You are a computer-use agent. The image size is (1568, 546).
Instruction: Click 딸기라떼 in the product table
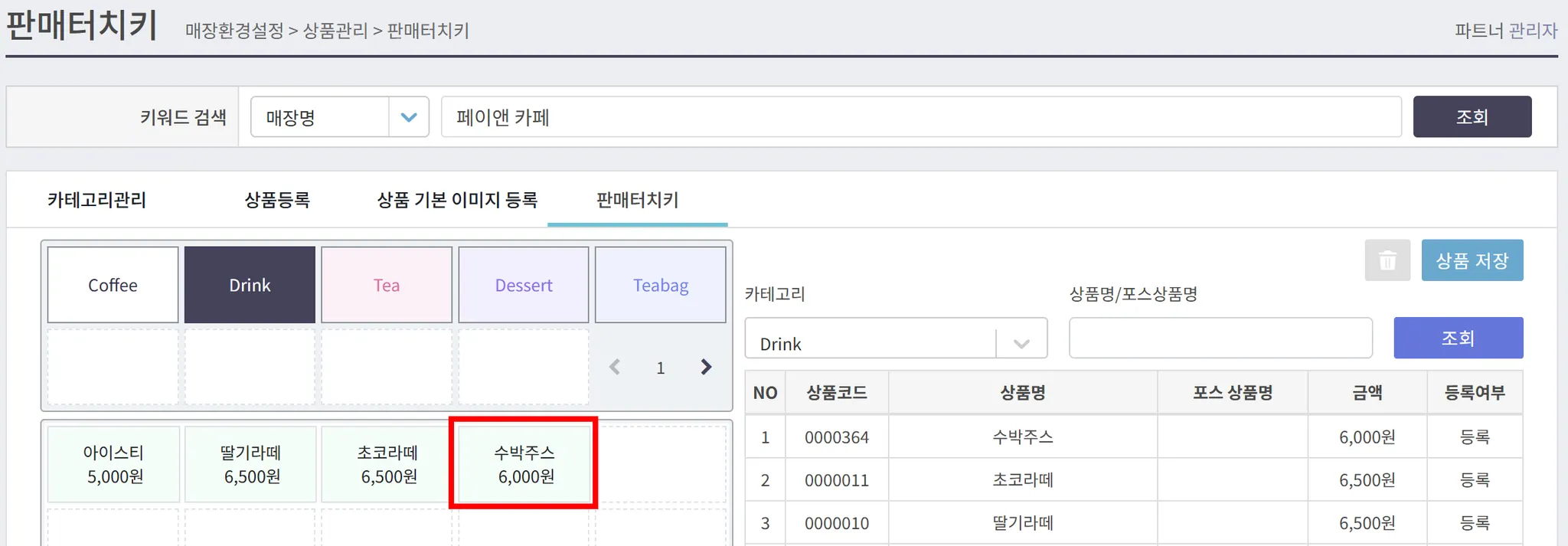point(1023,523)
